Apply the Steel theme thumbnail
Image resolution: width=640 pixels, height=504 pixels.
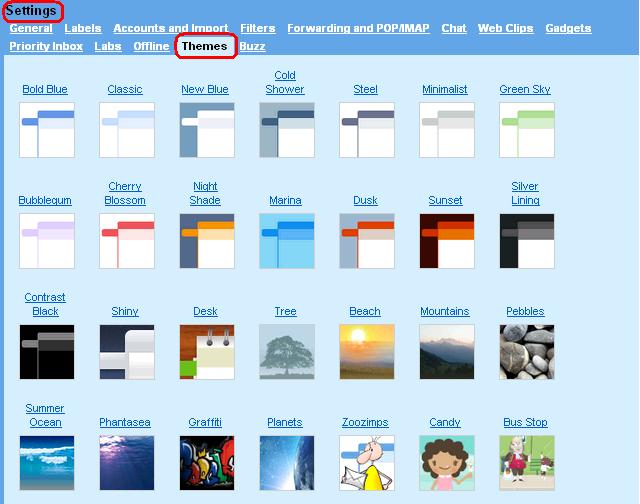(367, 130)
